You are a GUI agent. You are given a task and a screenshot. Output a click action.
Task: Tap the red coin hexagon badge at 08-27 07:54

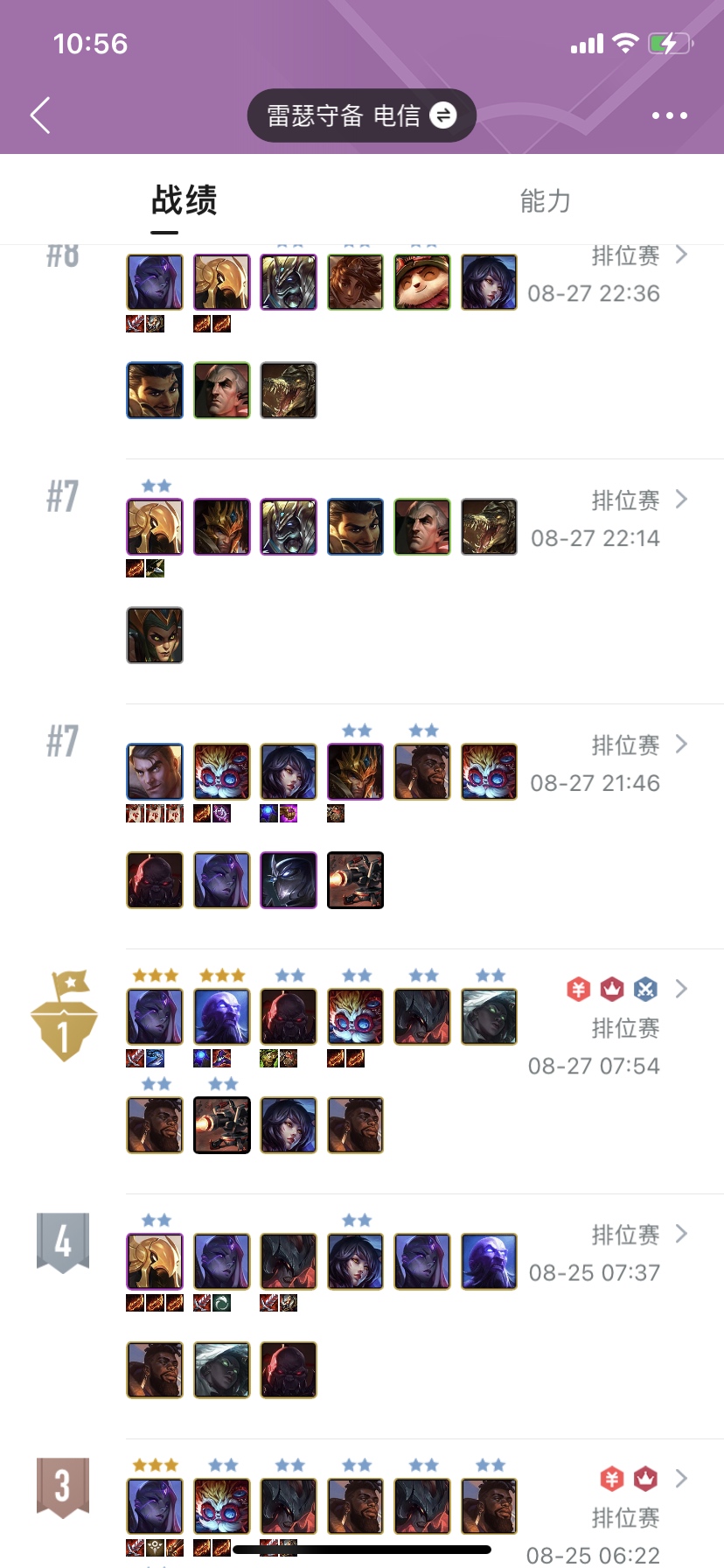(578, 989)
